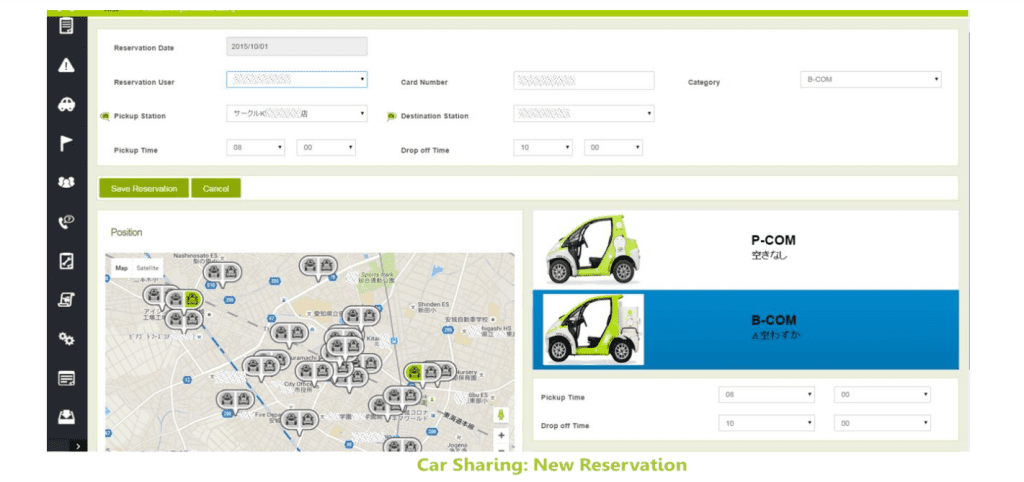Select the B-COM vehicle image
Viewport: 1024px width, 482px height.
click(x=593, y=330)
